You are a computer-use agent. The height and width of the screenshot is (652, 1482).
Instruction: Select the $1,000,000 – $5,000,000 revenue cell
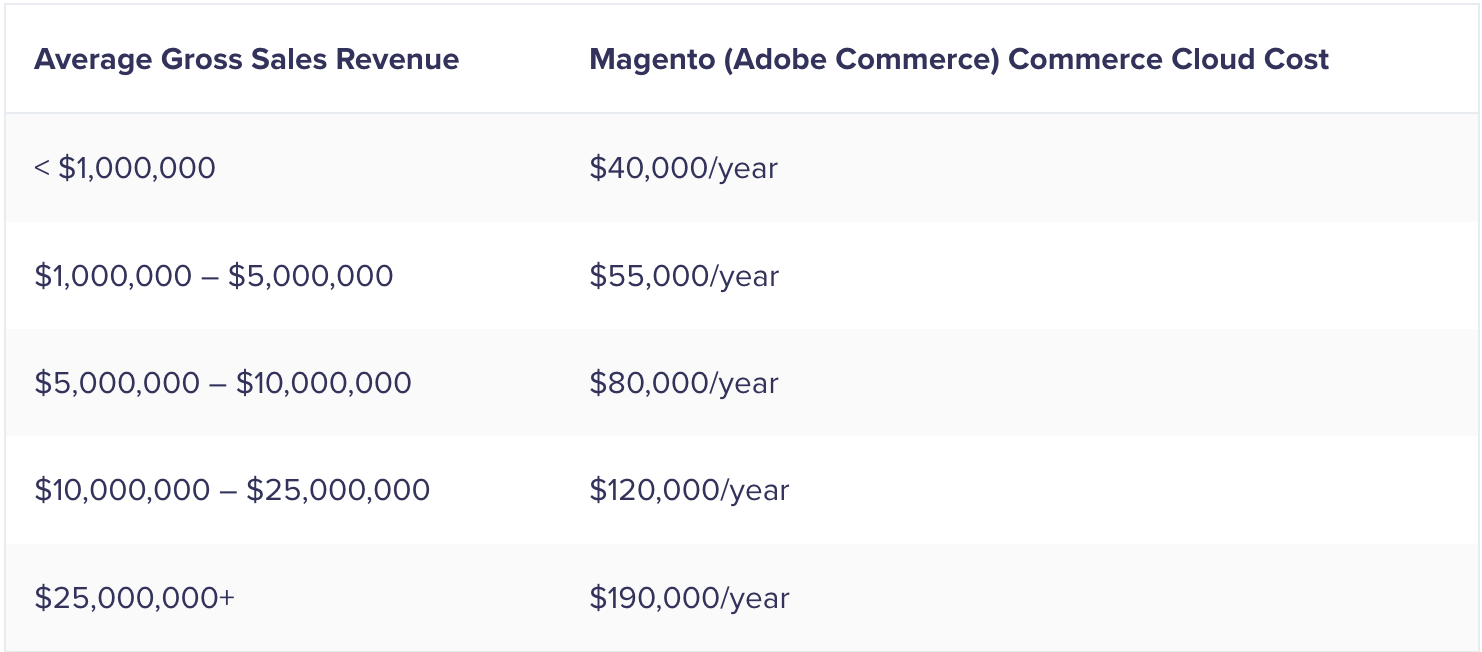coord(214,276)
